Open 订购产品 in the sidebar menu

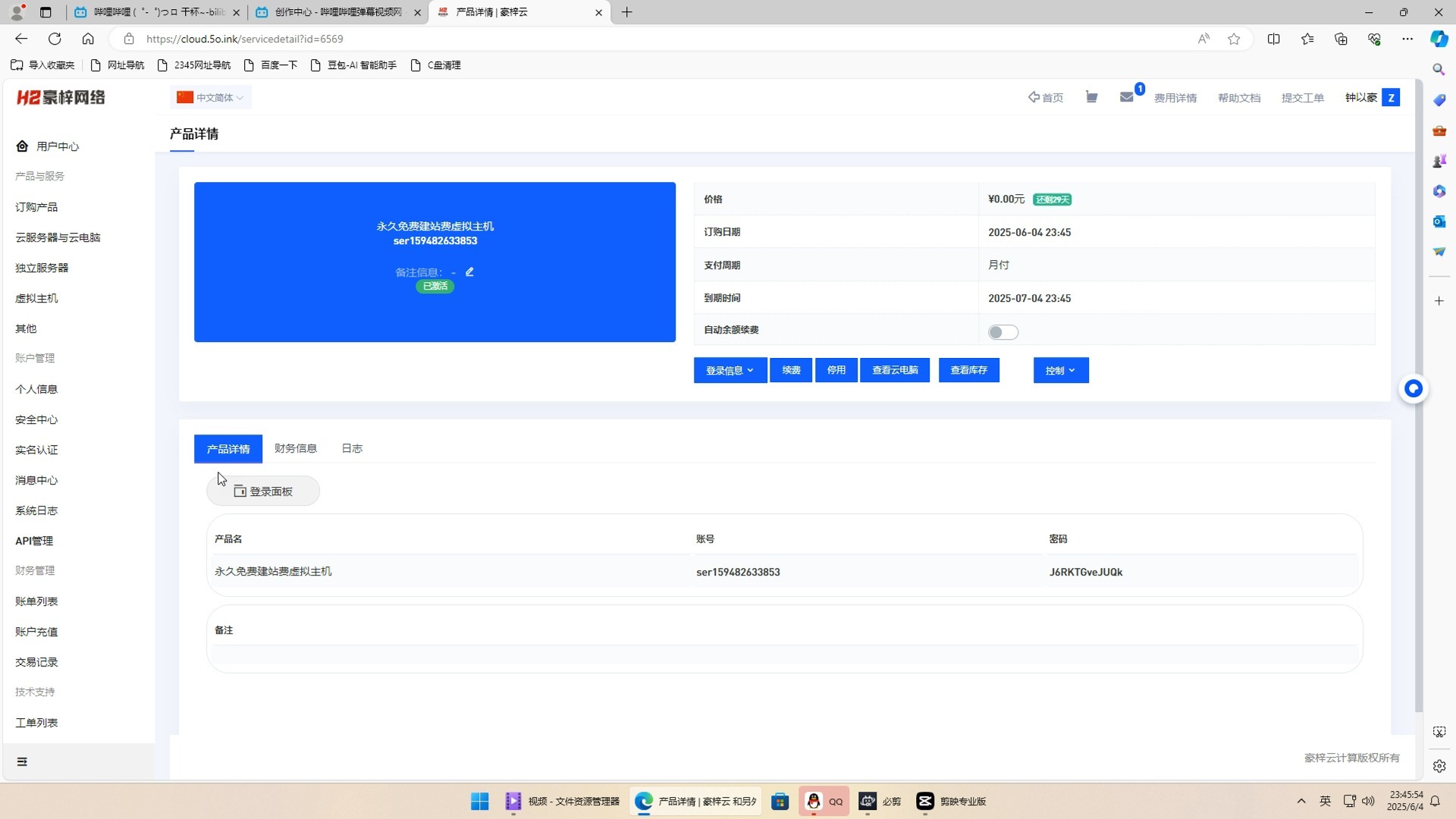[x=36, y=207]
